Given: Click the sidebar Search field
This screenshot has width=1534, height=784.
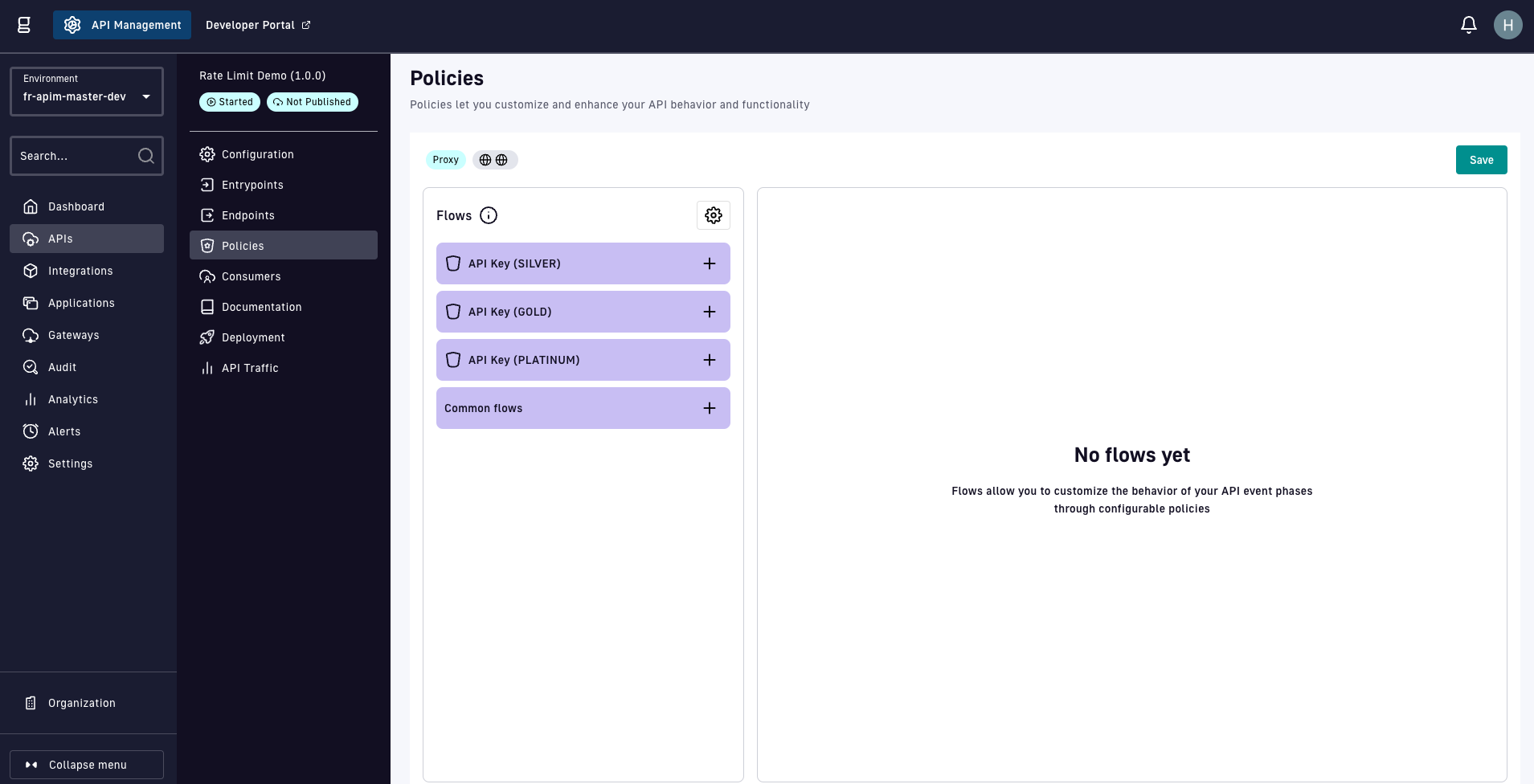Looking at the screenshot, I should 76,156.
